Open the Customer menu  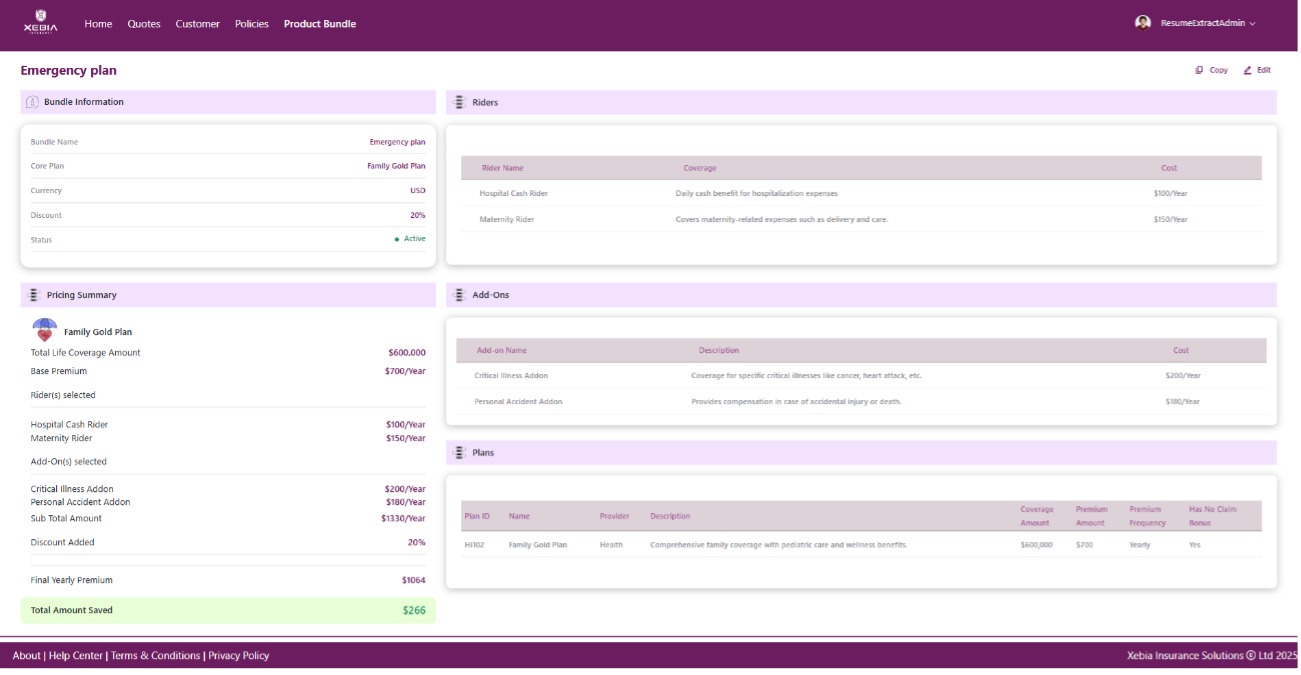point(197,24)
